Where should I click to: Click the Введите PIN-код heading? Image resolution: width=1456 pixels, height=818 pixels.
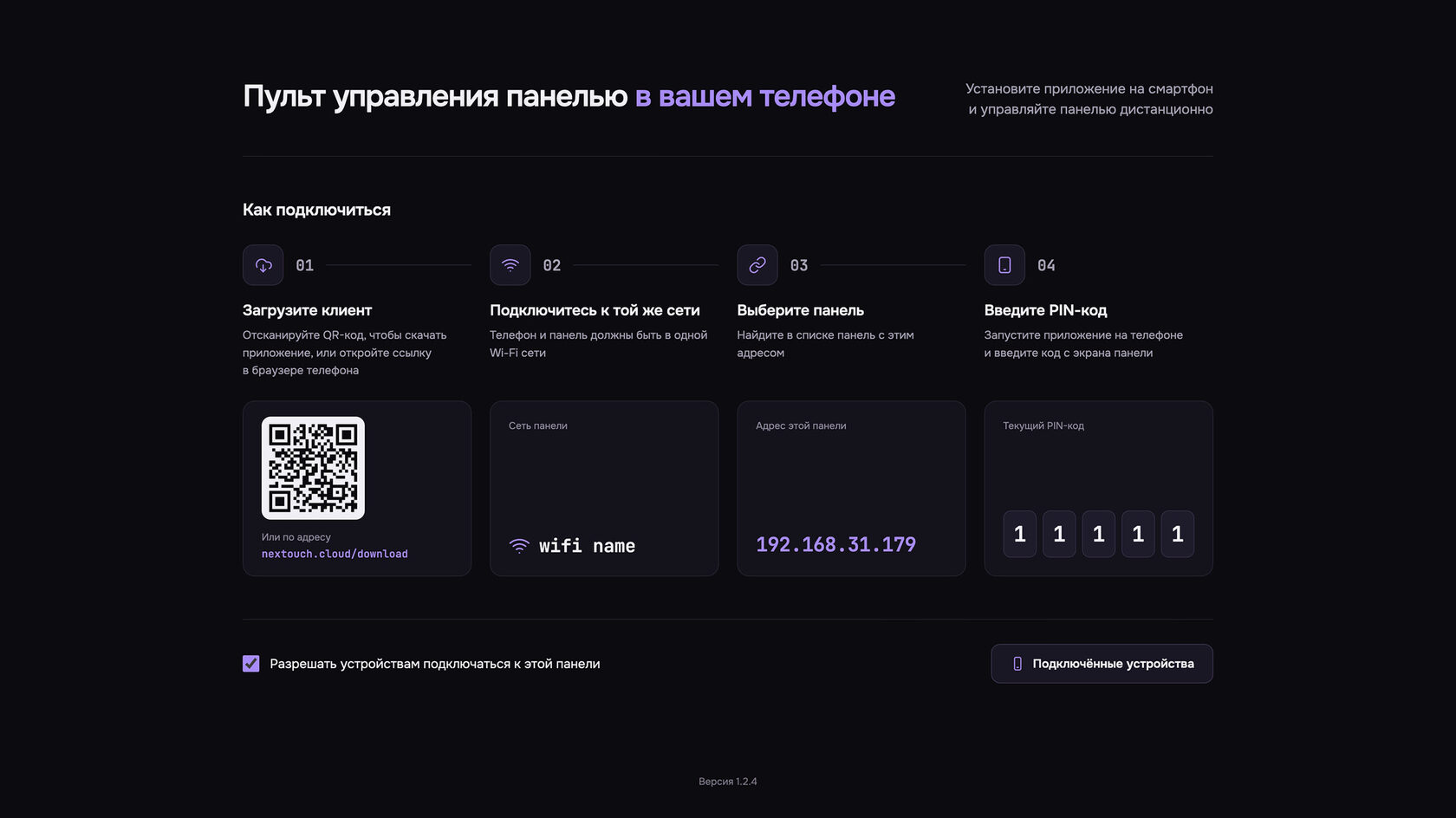point(1045,310)
